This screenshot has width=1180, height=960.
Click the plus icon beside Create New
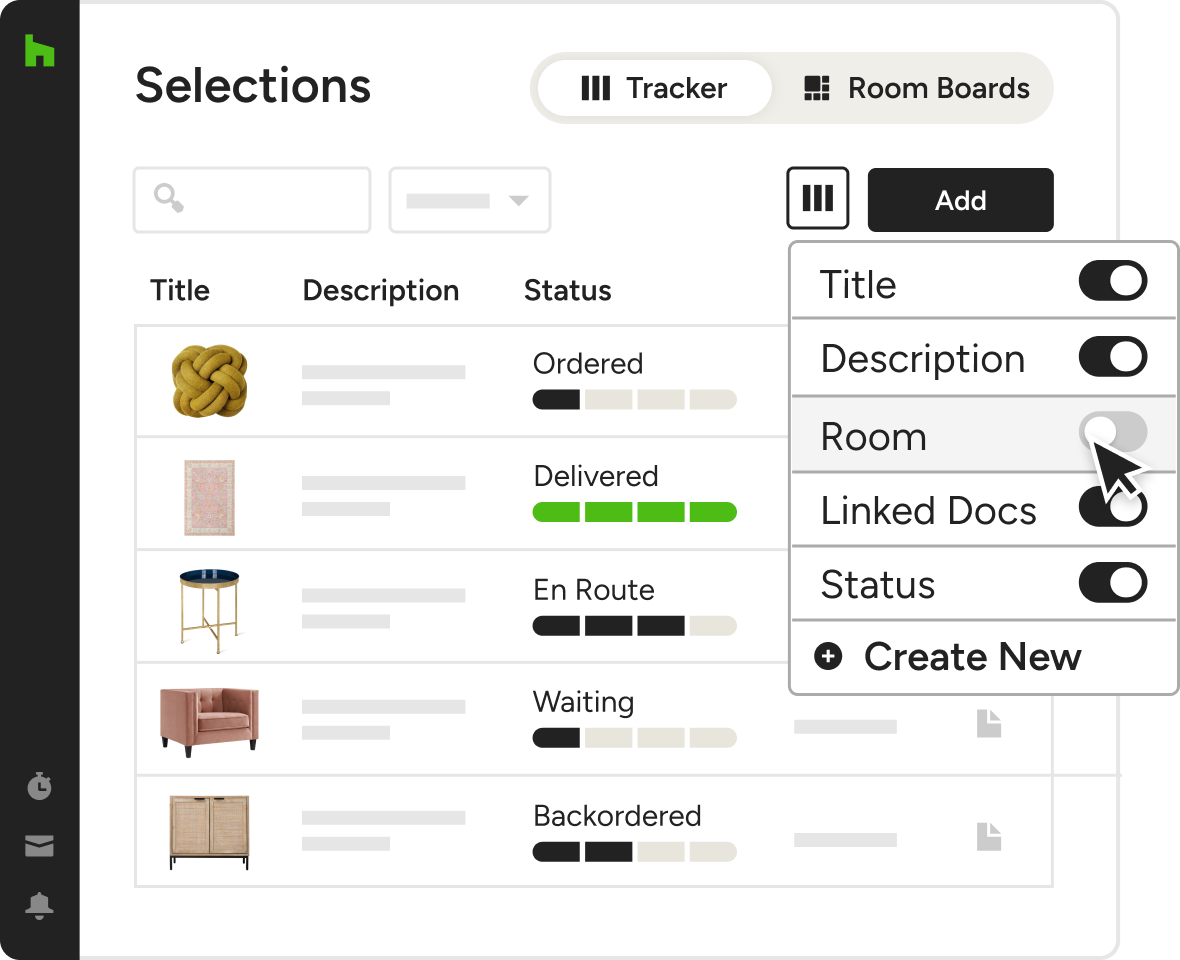pyautogui.click(x=828, y=657)
